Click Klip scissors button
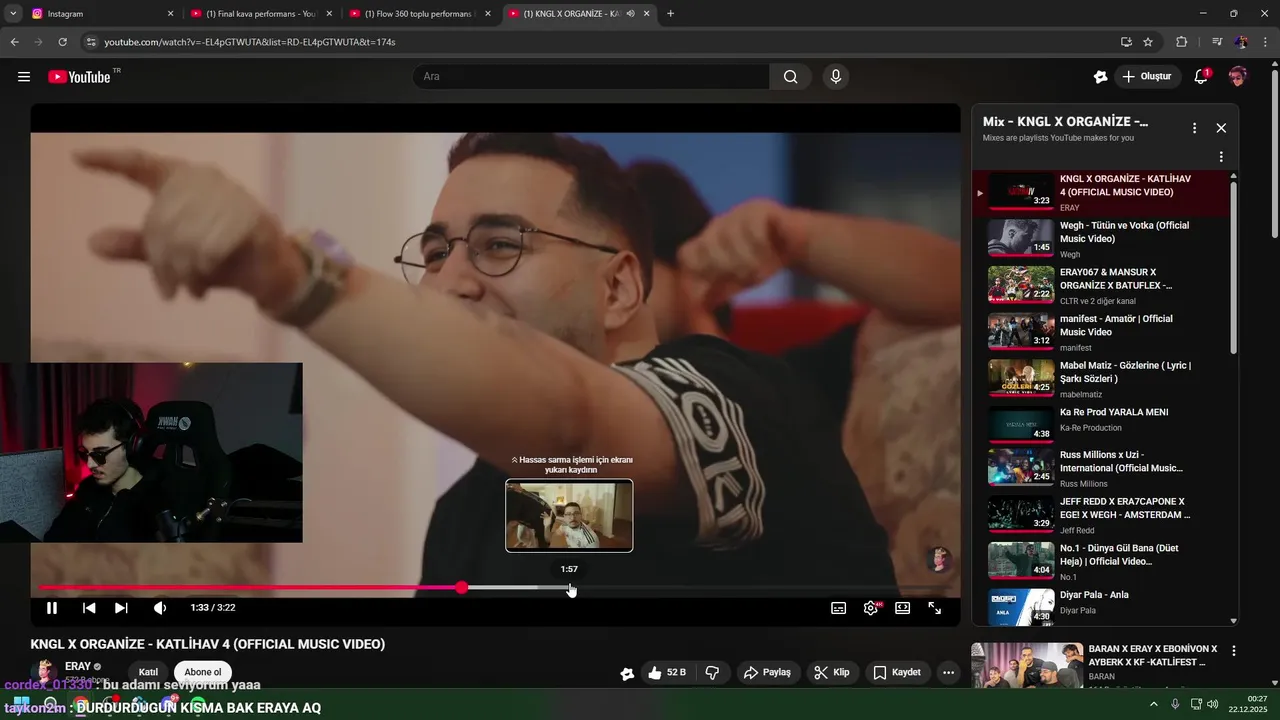The width and height of the screenshot is (1280, 720). (x=832, y=673)
